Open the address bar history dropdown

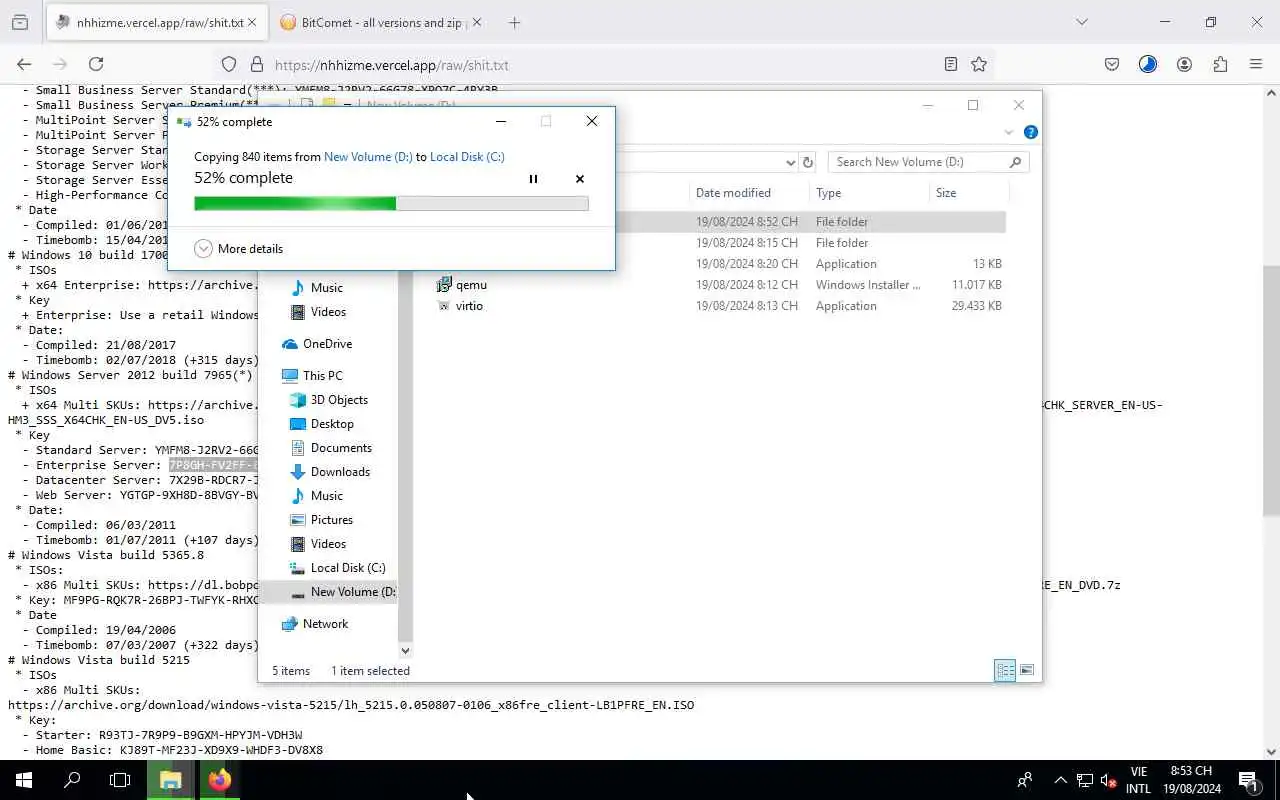(790, 162)
